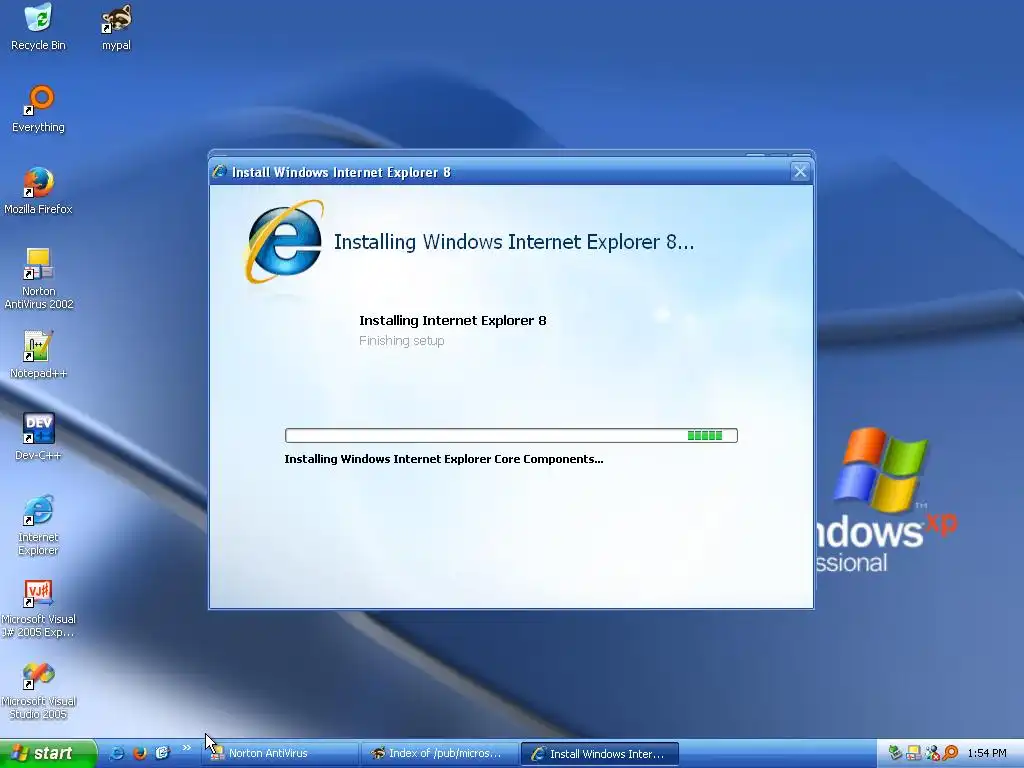The image size is (1024, 768).
Task: Launch the Dev-C++ desktop shortcut
Action: (x=39, y=437)
